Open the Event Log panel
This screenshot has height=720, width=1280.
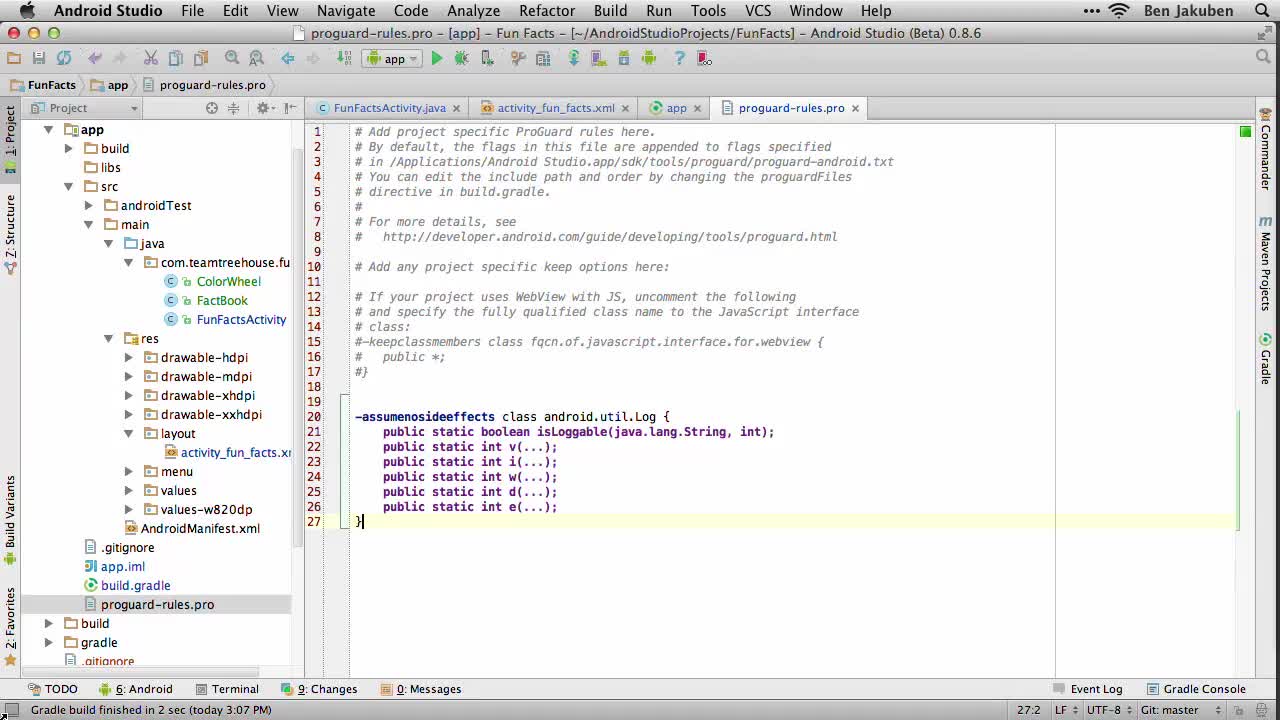pyautogui.click(x=1088, y=689)
